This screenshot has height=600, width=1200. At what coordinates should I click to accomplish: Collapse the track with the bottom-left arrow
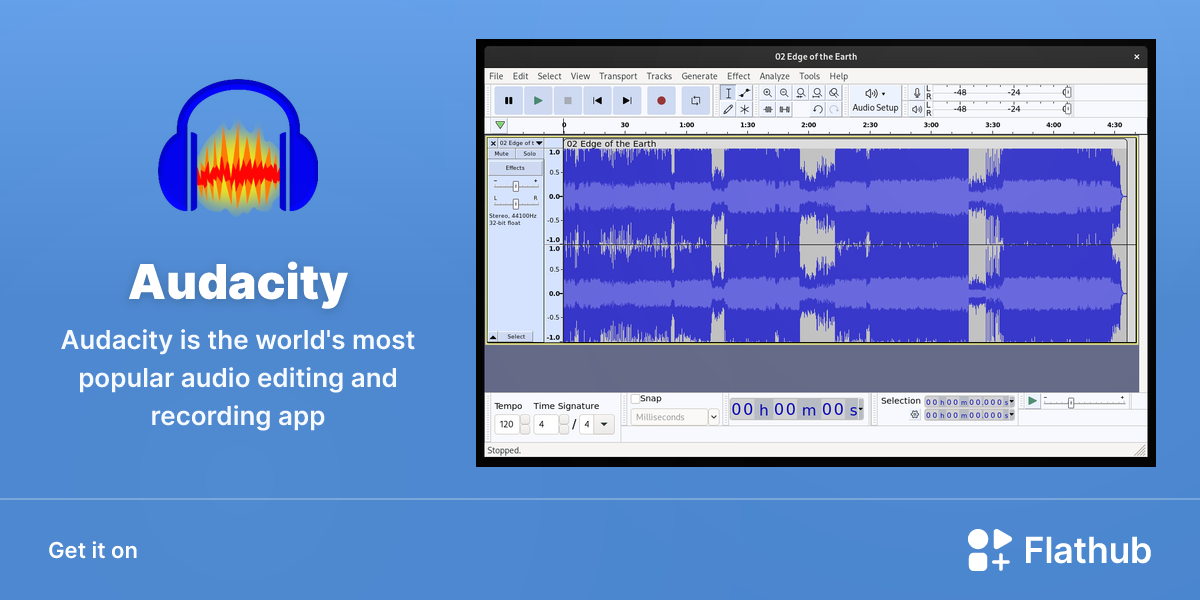(492, 337)
